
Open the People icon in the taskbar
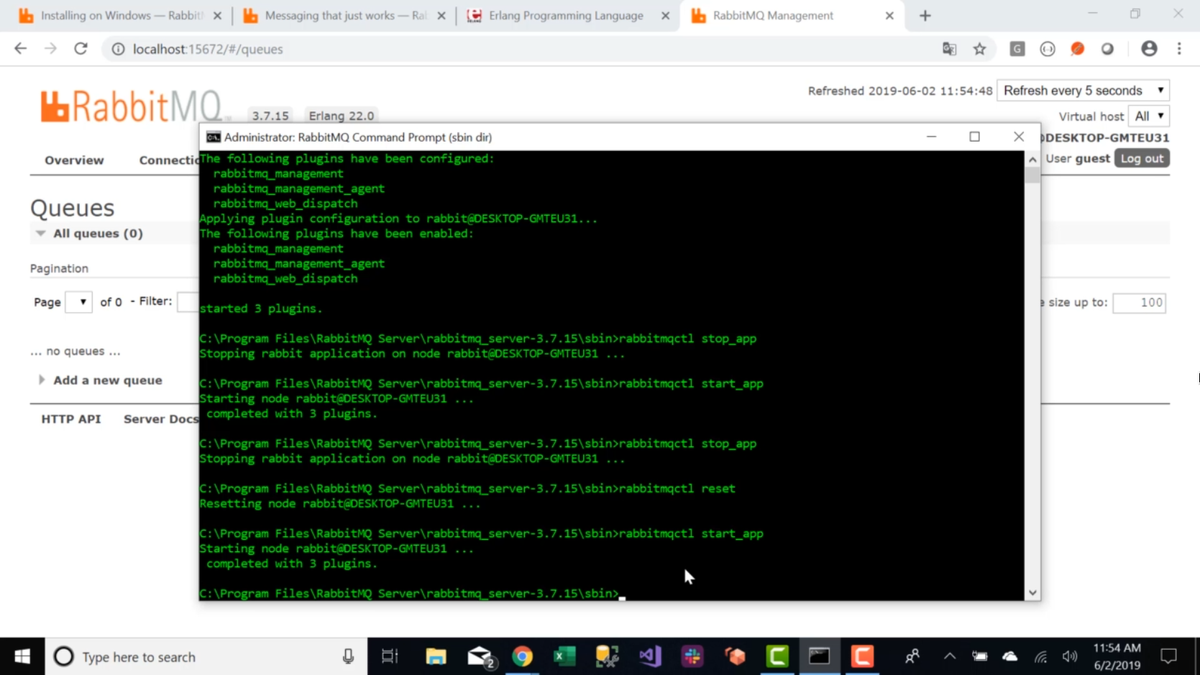pyautogui.click(x=912, y=657)
